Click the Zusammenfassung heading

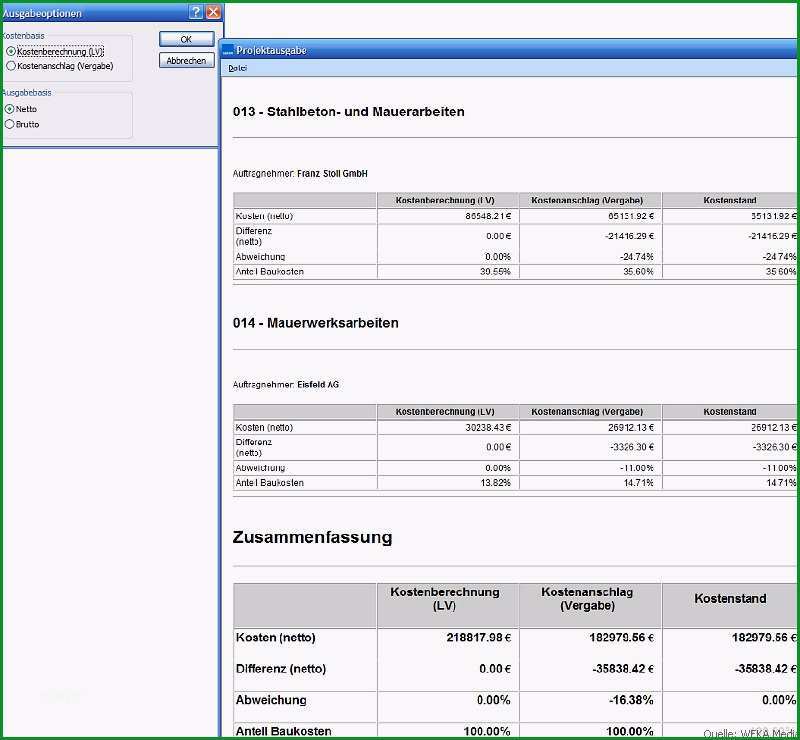tap(312, 537)
